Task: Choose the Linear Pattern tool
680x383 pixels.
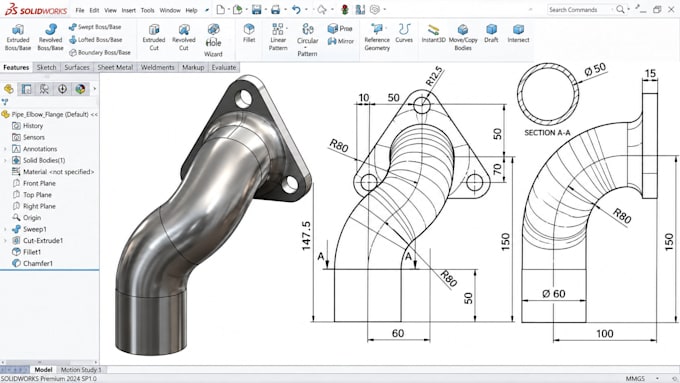Action: (278, 37)
